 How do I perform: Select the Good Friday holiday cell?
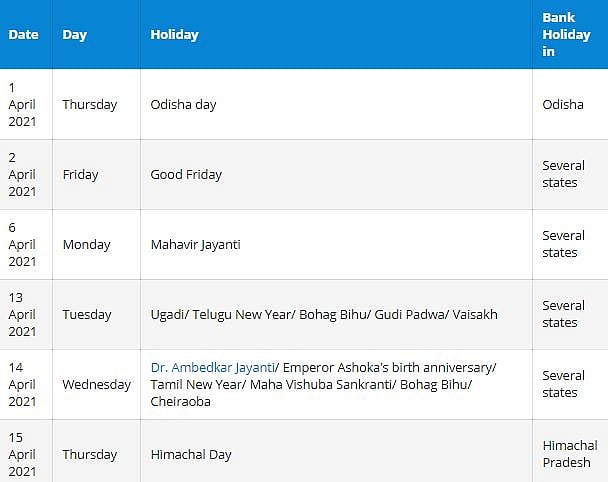[186, 175]
